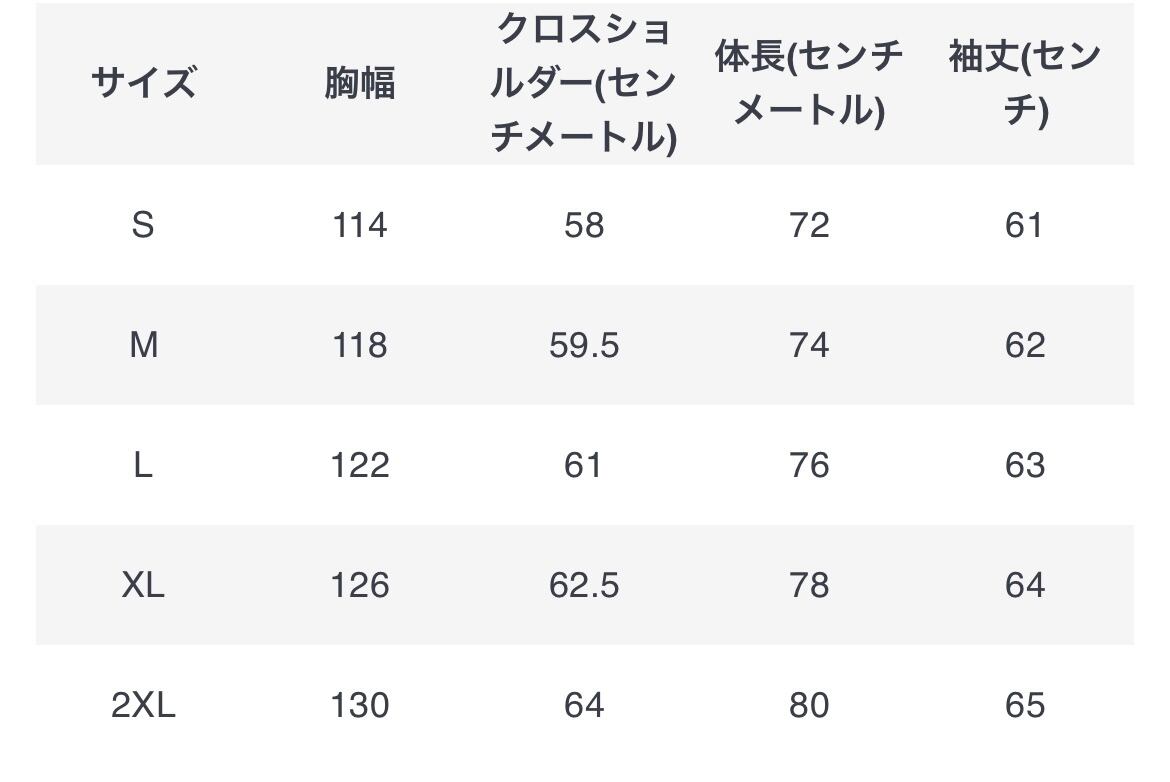Viewport: 1170px width, 782px height.
Task: Click the body length value 76
Action: click(x=808, y=465)
